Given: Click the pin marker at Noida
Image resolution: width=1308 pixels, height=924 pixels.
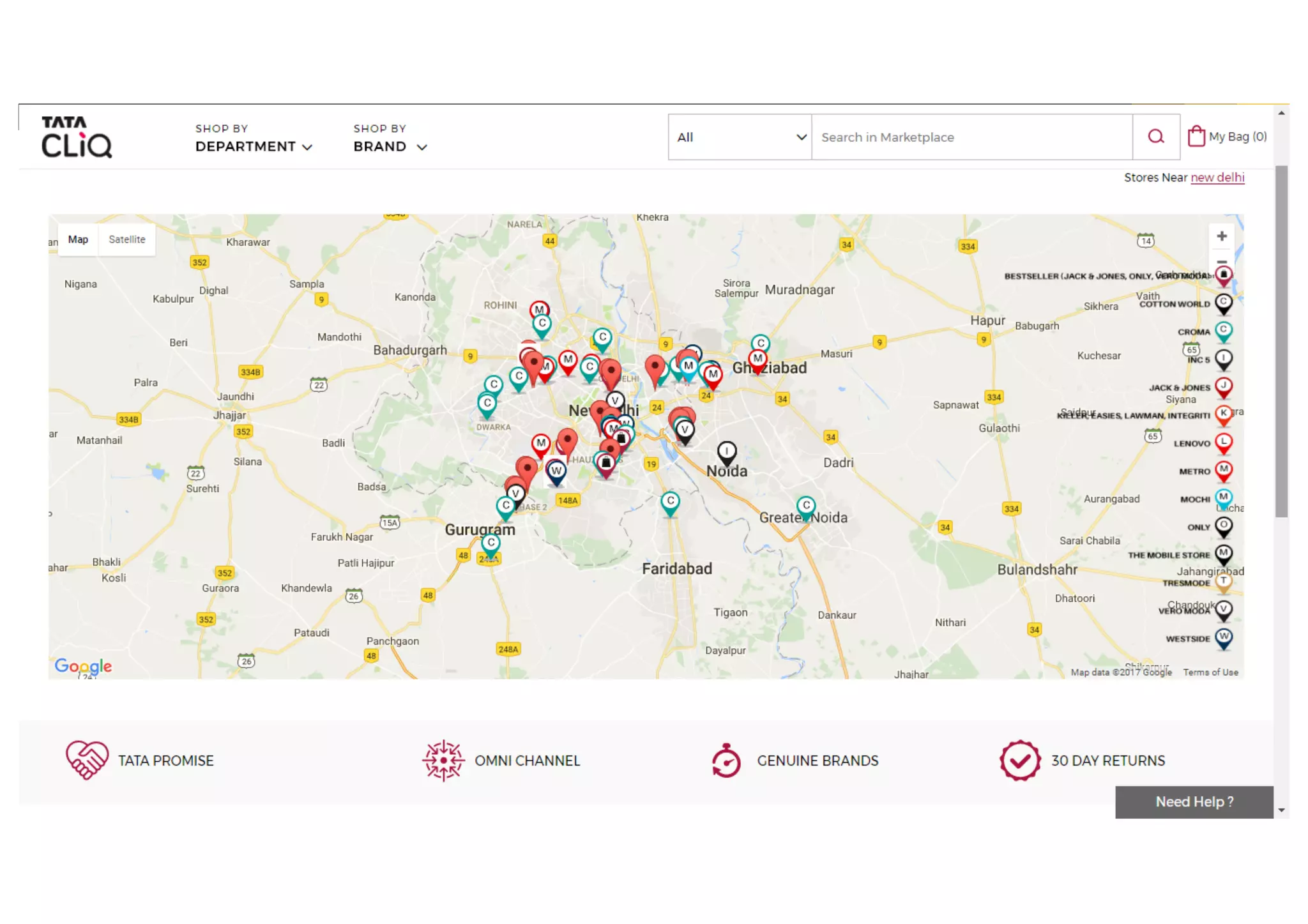Looking at the screenshot, I should click(726, 452).
